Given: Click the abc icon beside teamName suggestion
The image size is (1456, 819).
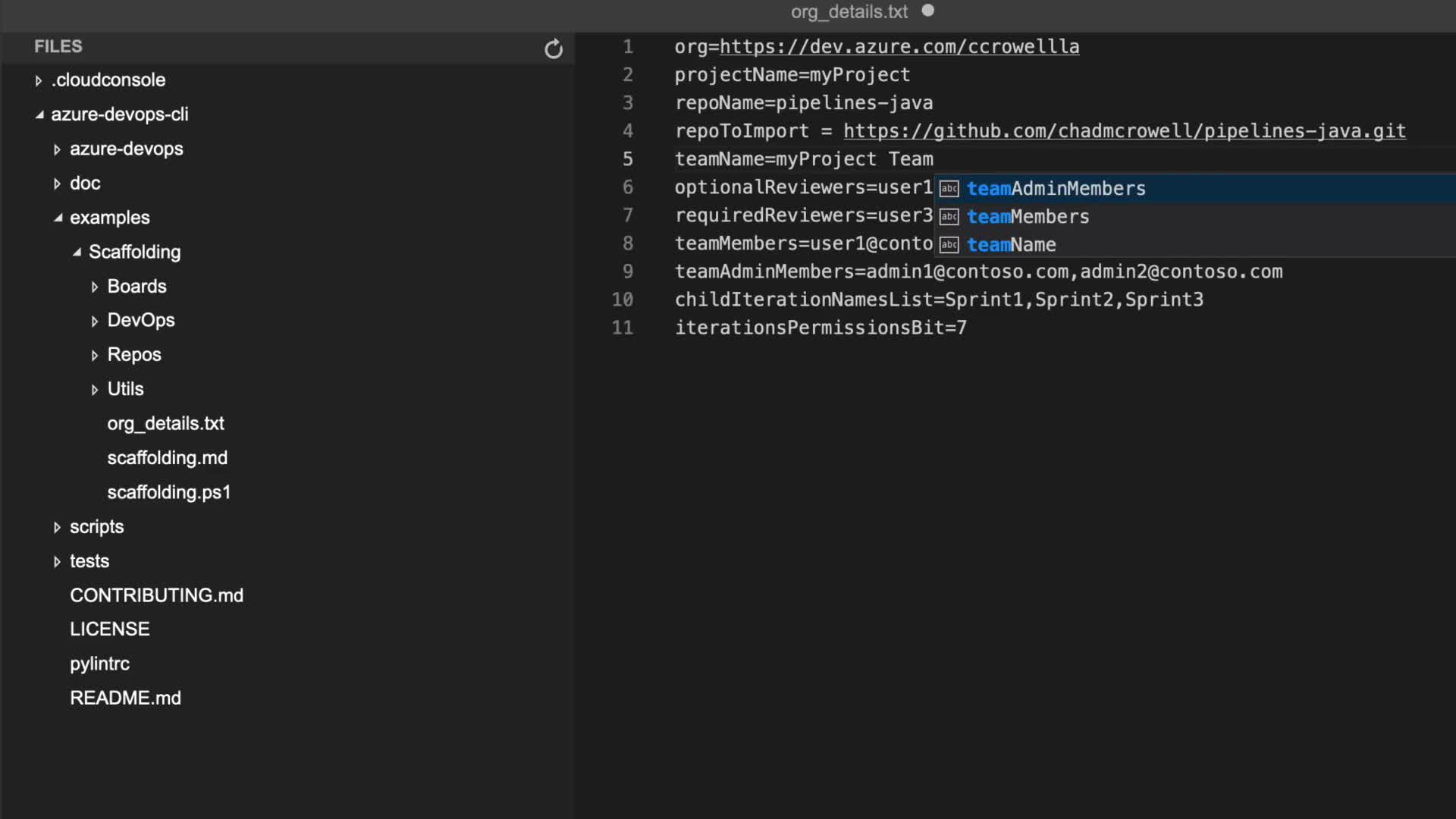Looking at the screenshot, I should tap(949, 245).
